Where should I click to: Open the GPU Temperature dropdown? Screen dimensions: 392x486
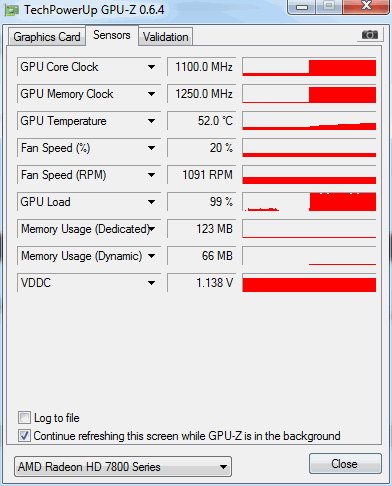tap(151, 121)
